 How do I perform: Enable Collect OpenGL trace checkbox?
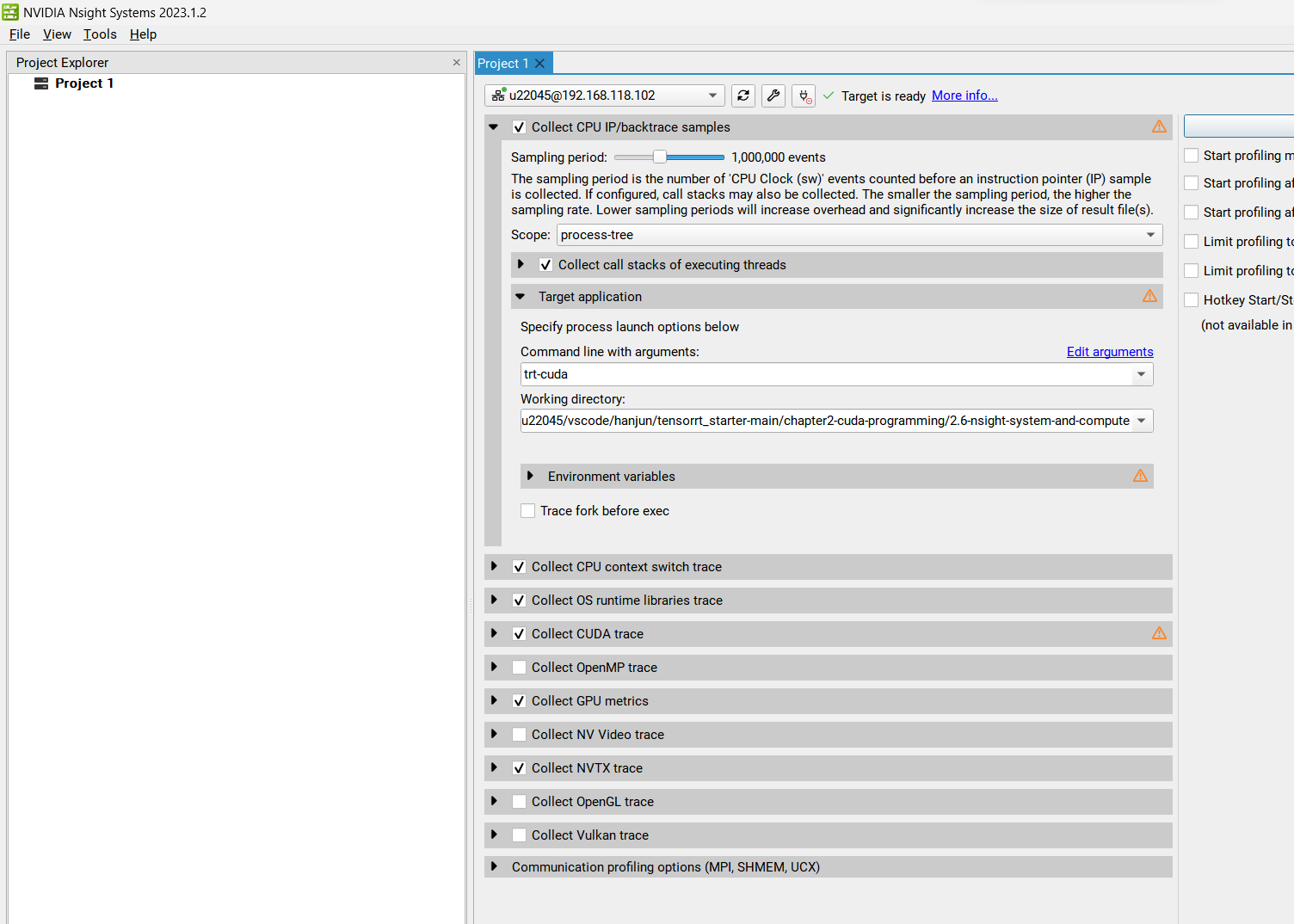pyautogui.click(x=519, y=802)
